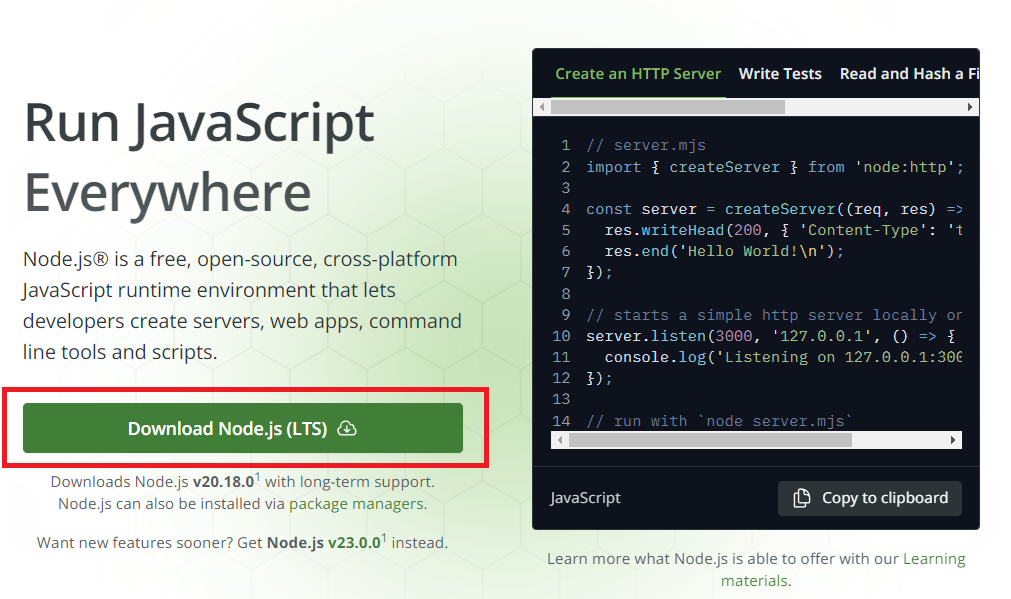1011x599 pixels.
Task: Select the Read and Hash a File tab
Action: [x=909, y=74]
